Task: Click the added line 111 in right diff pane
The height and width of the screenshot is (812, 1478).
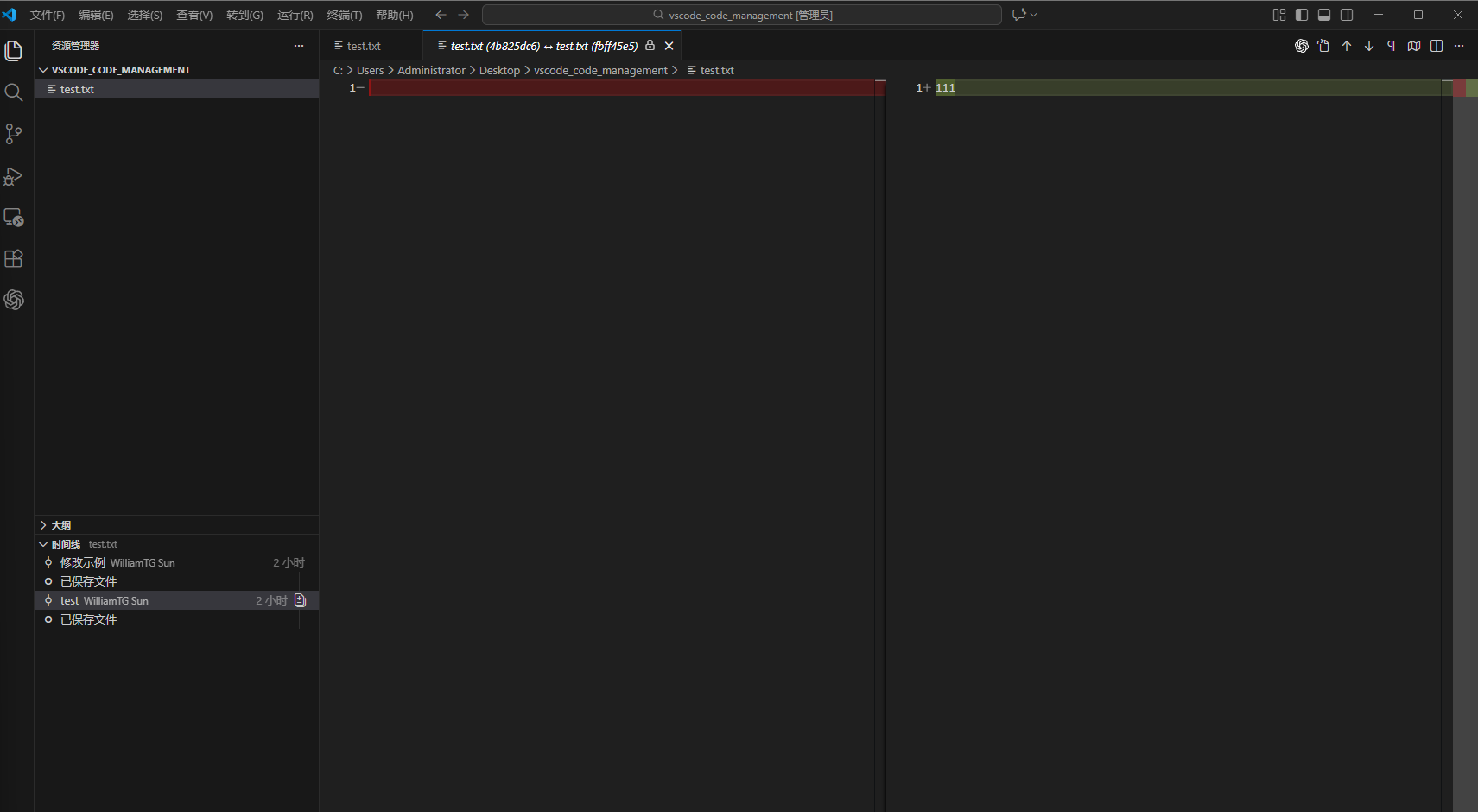Action: [1188, 87]
